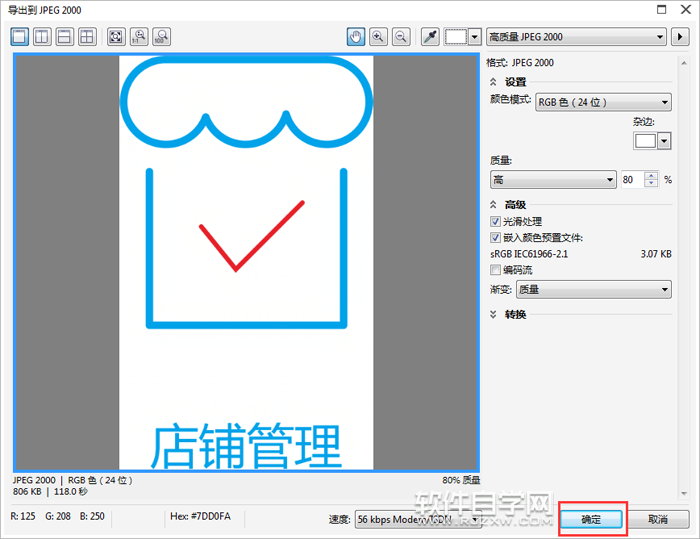Open the 颜色模式 RGB色 dropdown
This screenshot has height=539, width=700.
click(603, 102)
